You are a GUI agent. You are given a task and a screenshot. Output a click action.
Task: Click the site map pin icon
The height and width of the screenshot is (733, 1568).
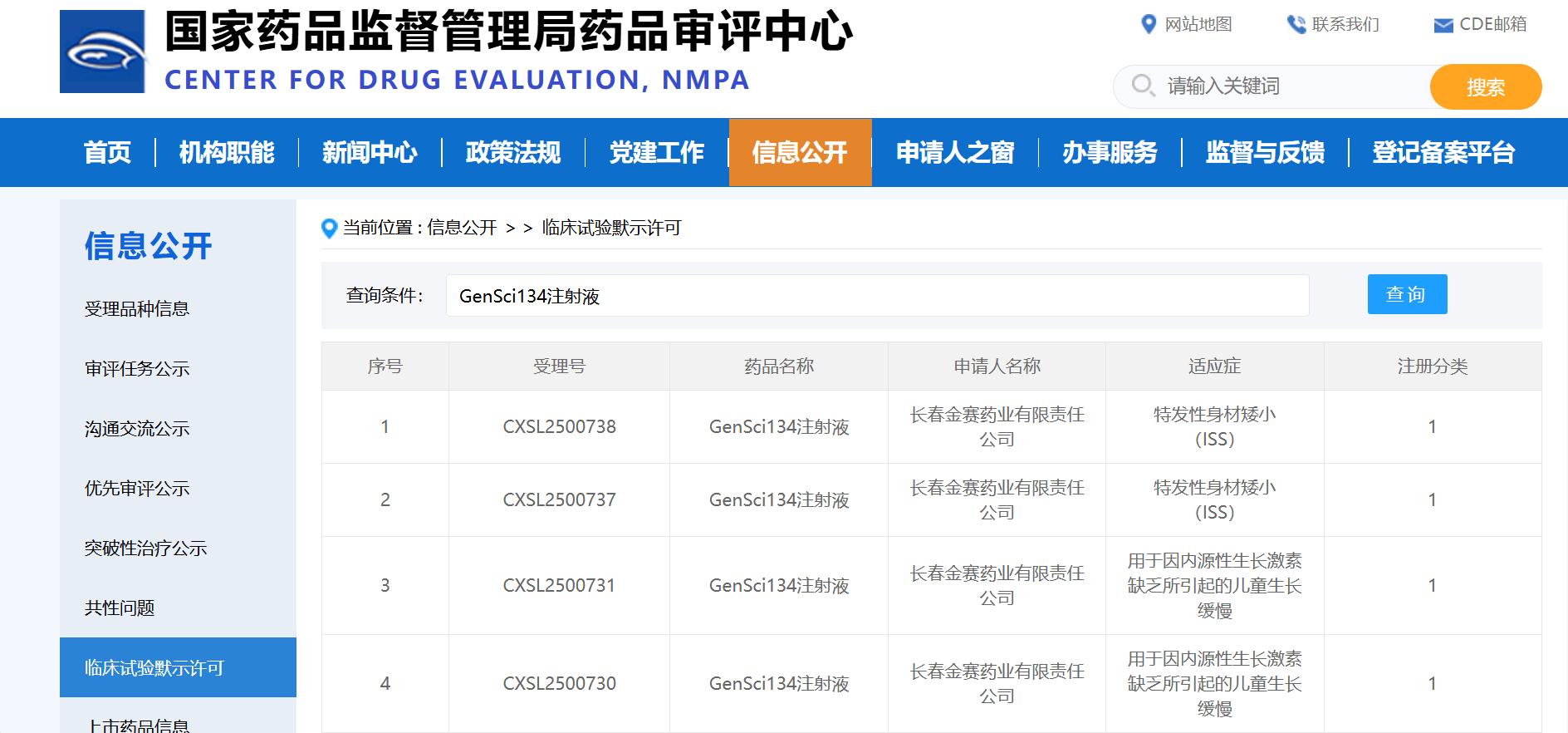click(1149, 24)
